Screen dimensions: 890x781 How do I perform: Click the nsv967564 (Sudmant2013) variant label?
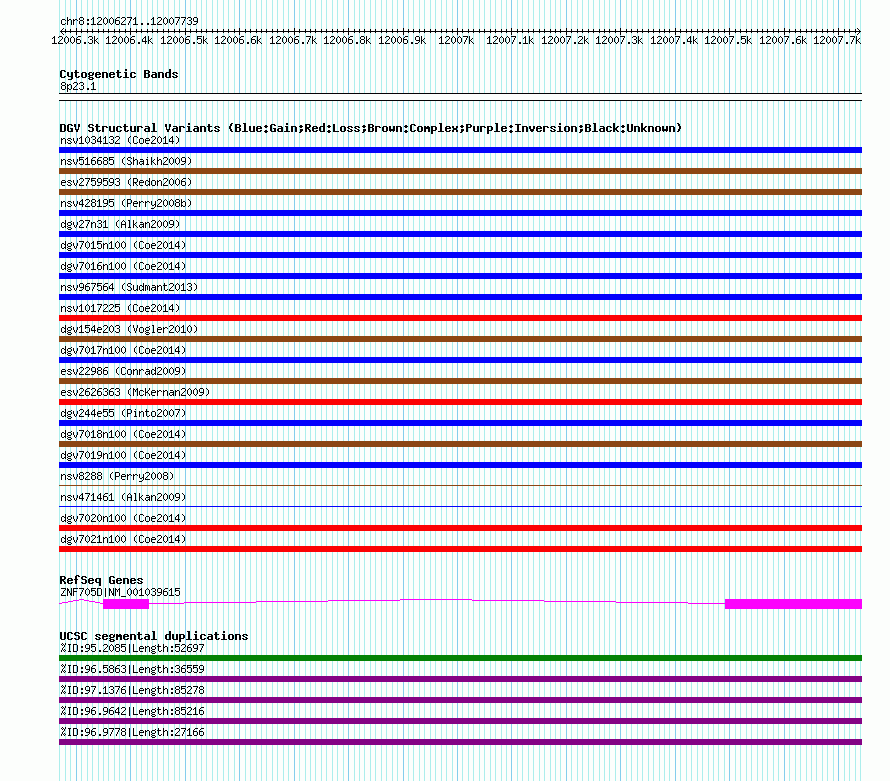129,287
